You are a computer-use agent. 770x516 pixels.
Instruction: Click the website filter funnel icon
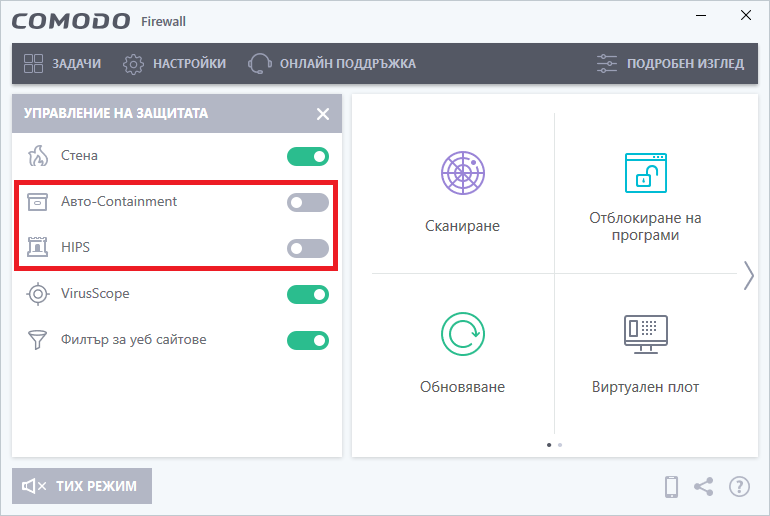[x=37, y=340]
